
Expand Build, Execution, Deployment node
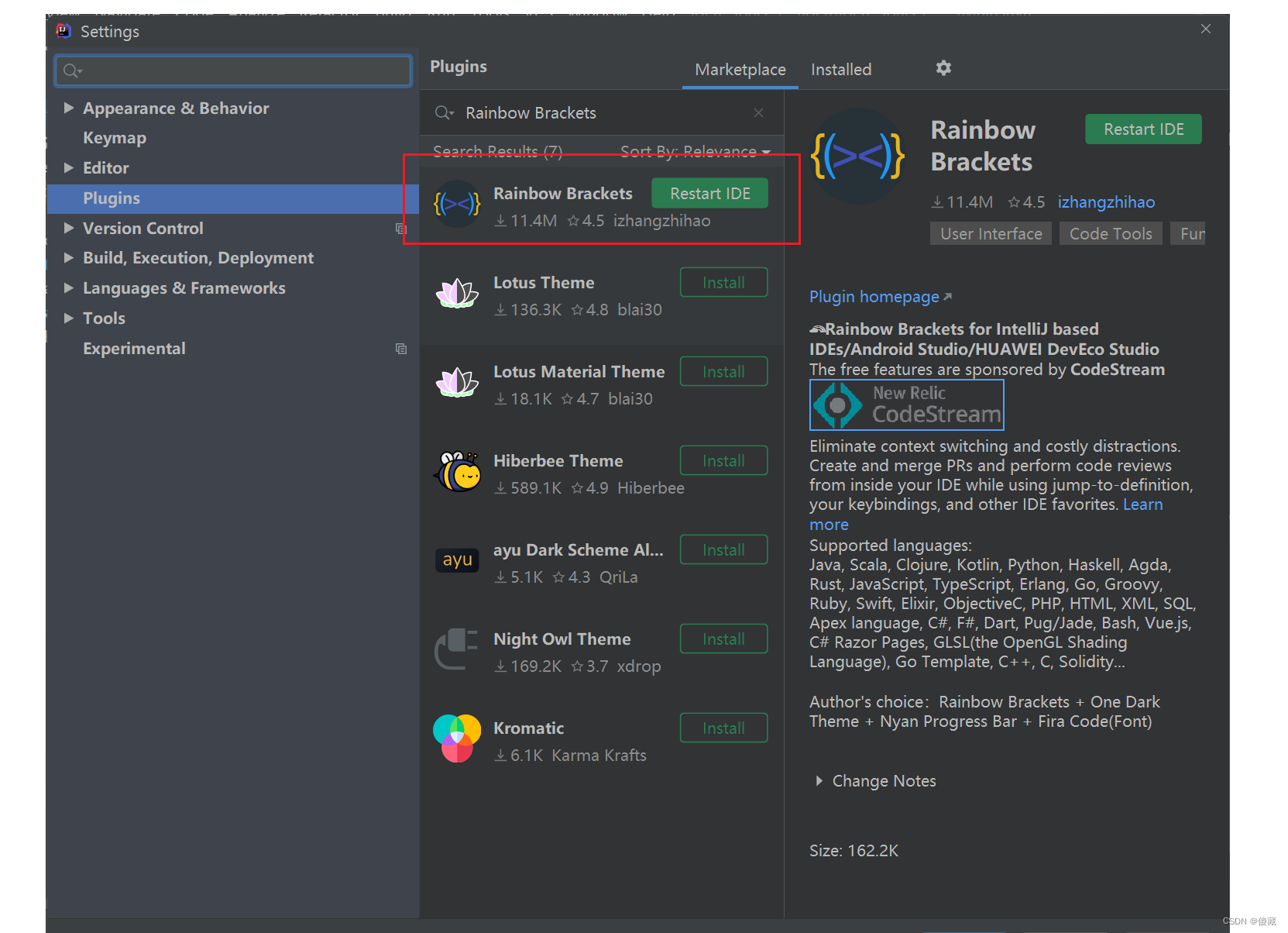coord(69,257)
